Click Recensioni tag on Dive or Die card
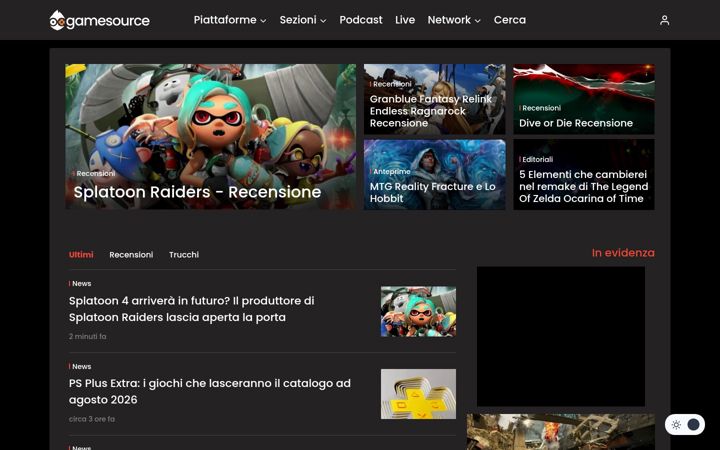The image size is (720, 450). click(540, 108)
